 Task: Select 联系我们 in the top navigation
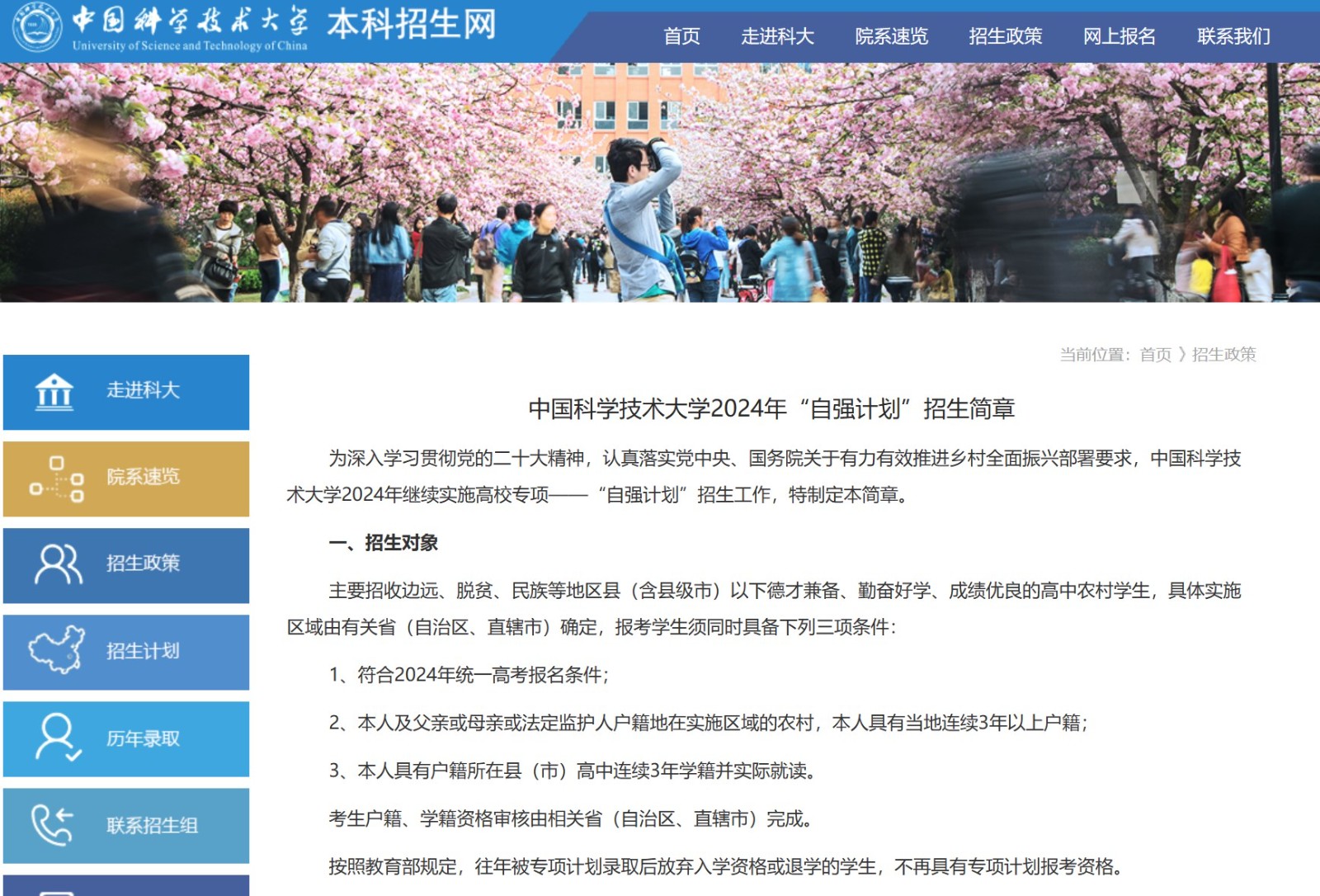click(x=1233, y=36)
